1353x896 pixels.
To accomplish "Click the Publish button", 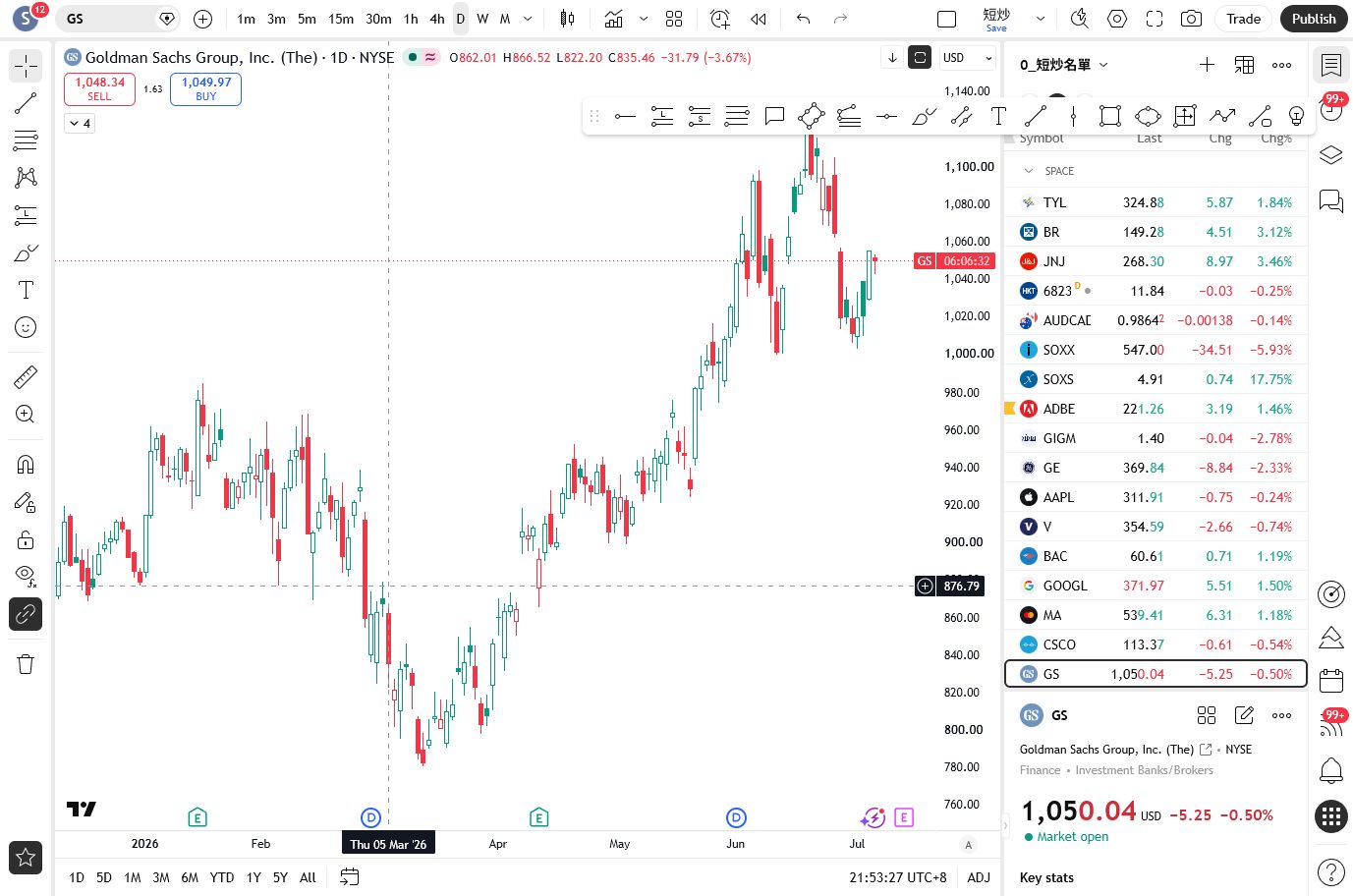I will pyautogui.click(x=1314, y=19).
